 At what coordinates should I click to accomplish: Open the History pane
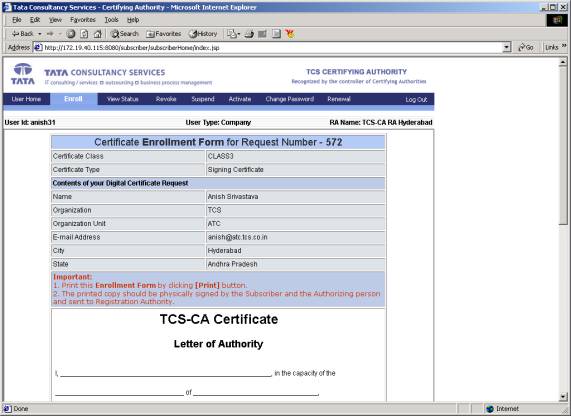tap(203, 34)
